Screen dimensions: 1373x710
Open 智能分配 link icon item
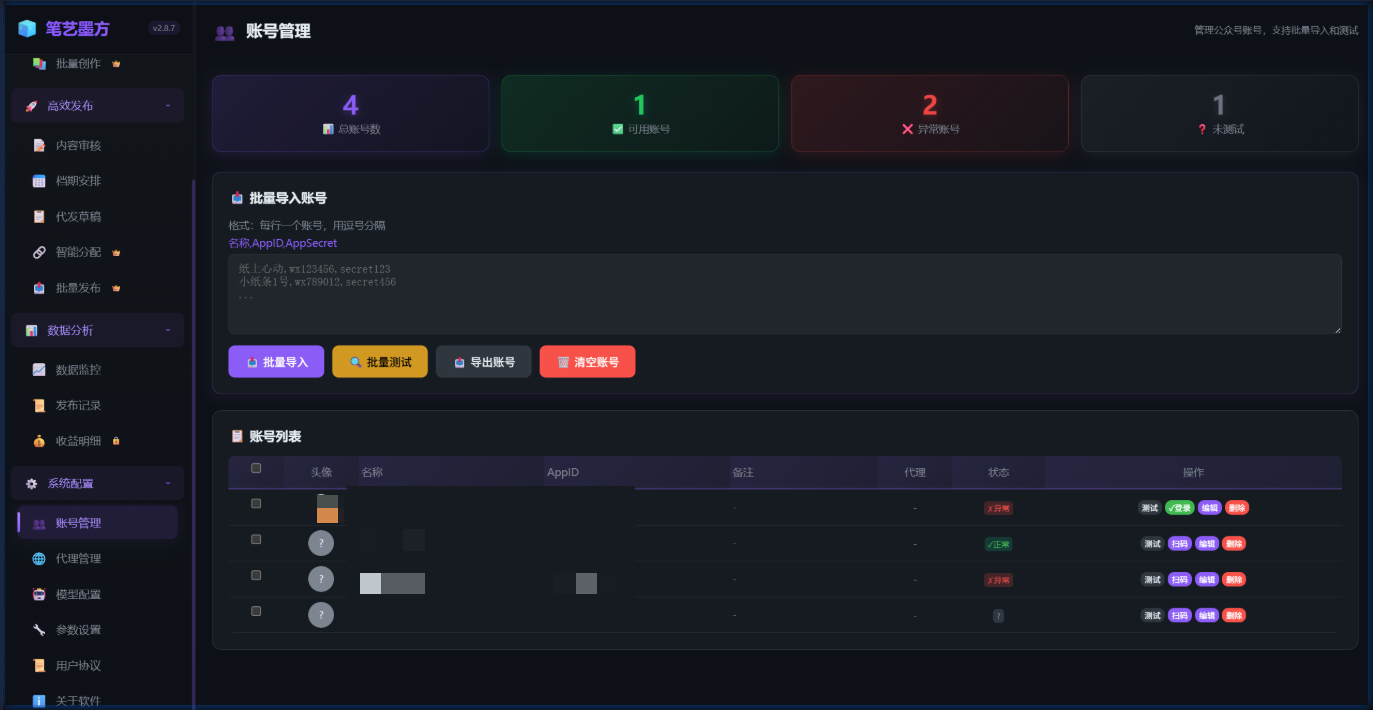coord(39,252)
